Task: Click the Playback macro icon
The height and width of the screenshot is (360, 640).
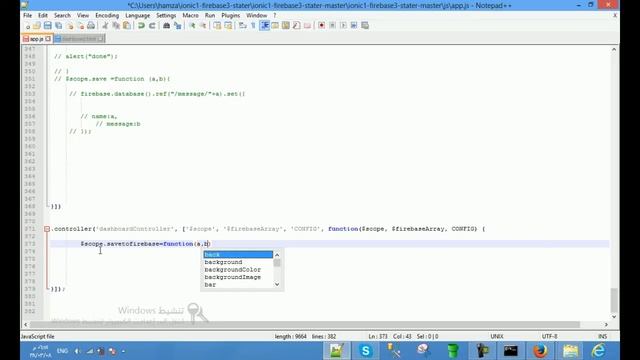Action: (x=343, y=26)
